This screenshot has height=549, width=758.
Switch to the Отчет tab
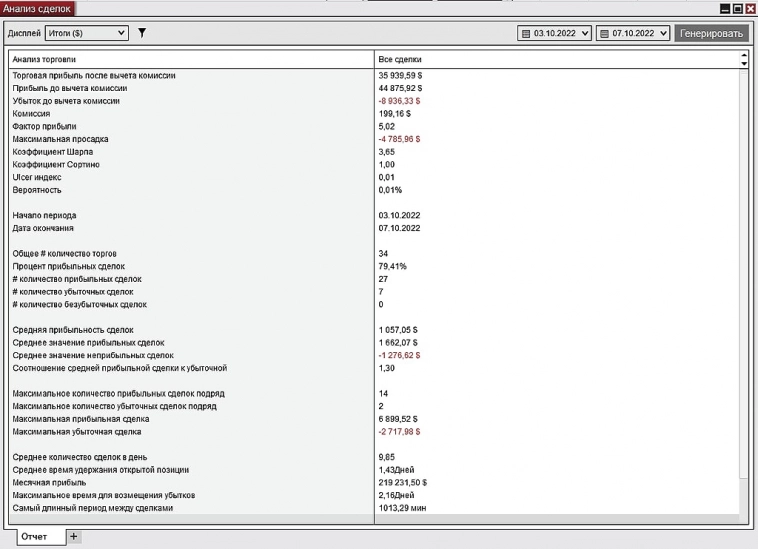pyautogui.click(x=34, y=537)
